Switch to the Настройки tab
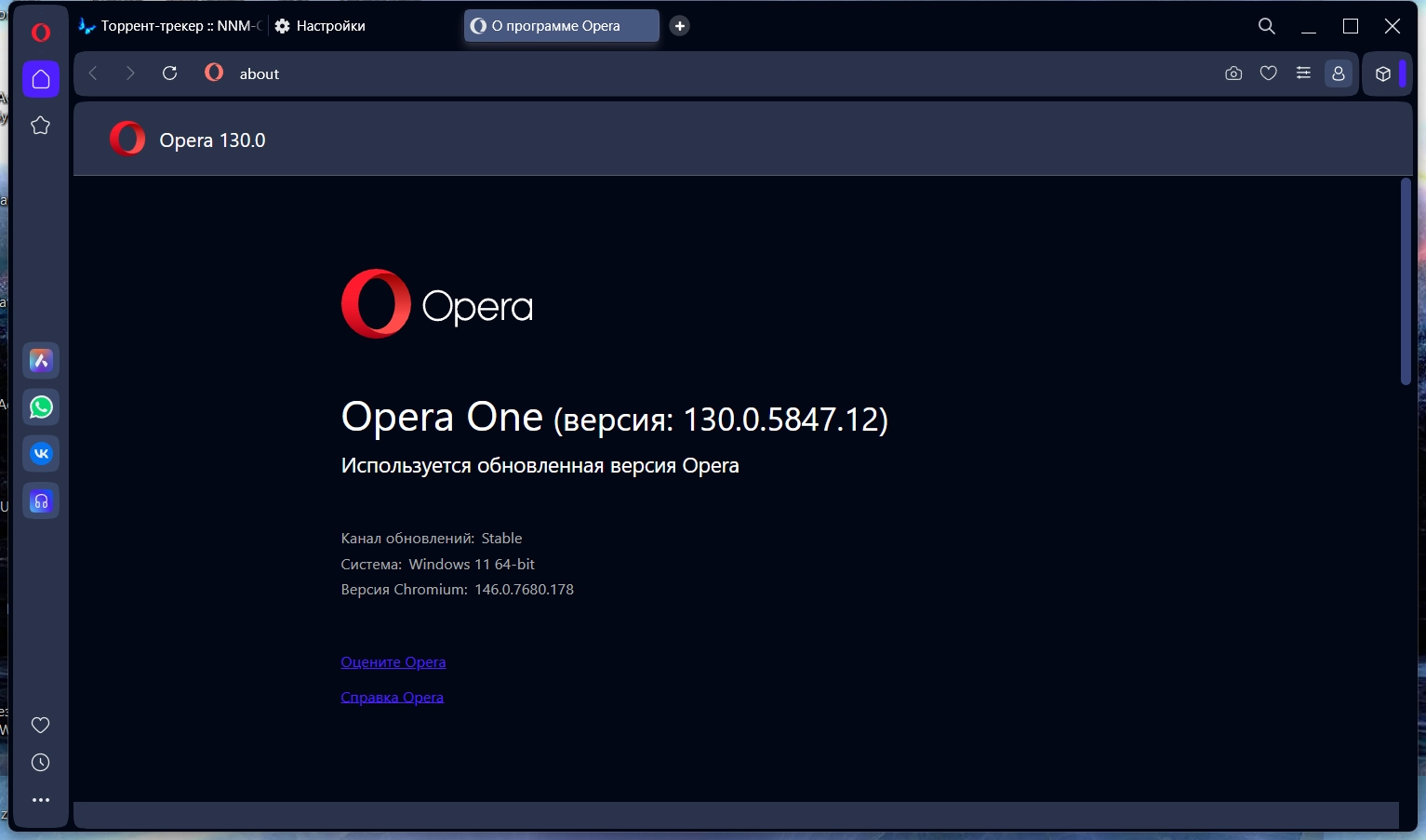 364,26
